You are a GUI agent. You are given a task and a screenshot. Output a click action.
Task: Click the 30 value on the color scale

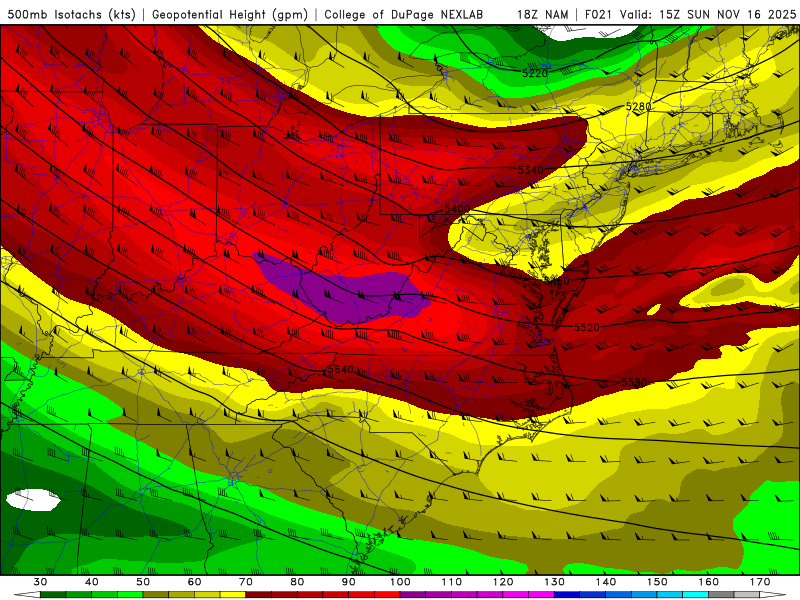(40, 582)
